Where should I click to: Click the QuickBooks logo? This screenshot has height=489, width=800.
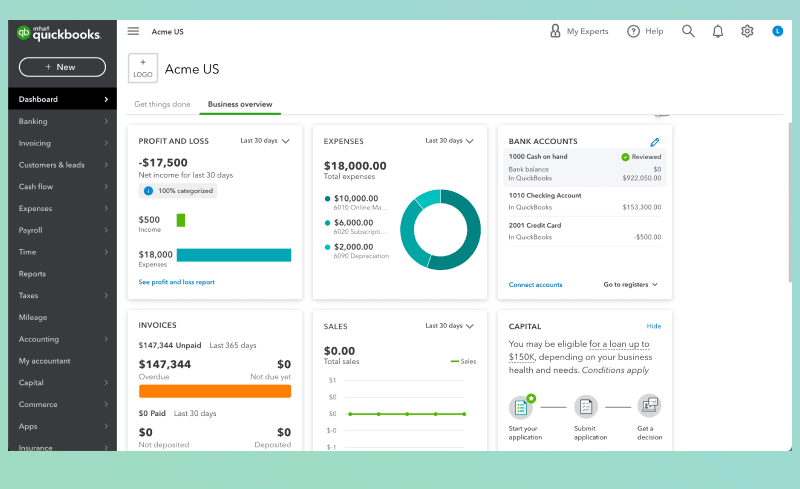coord(59,33)
